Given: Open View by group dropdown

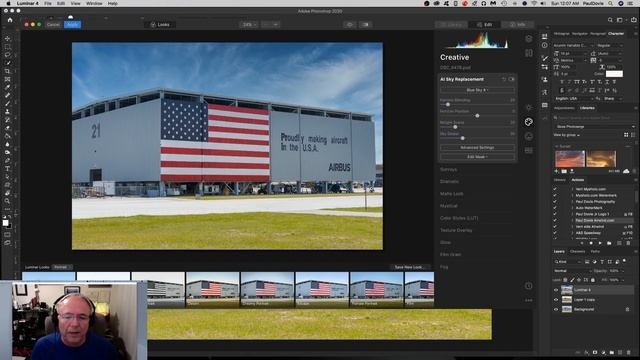Looking at the screenshot, I should tap(567, 135).
